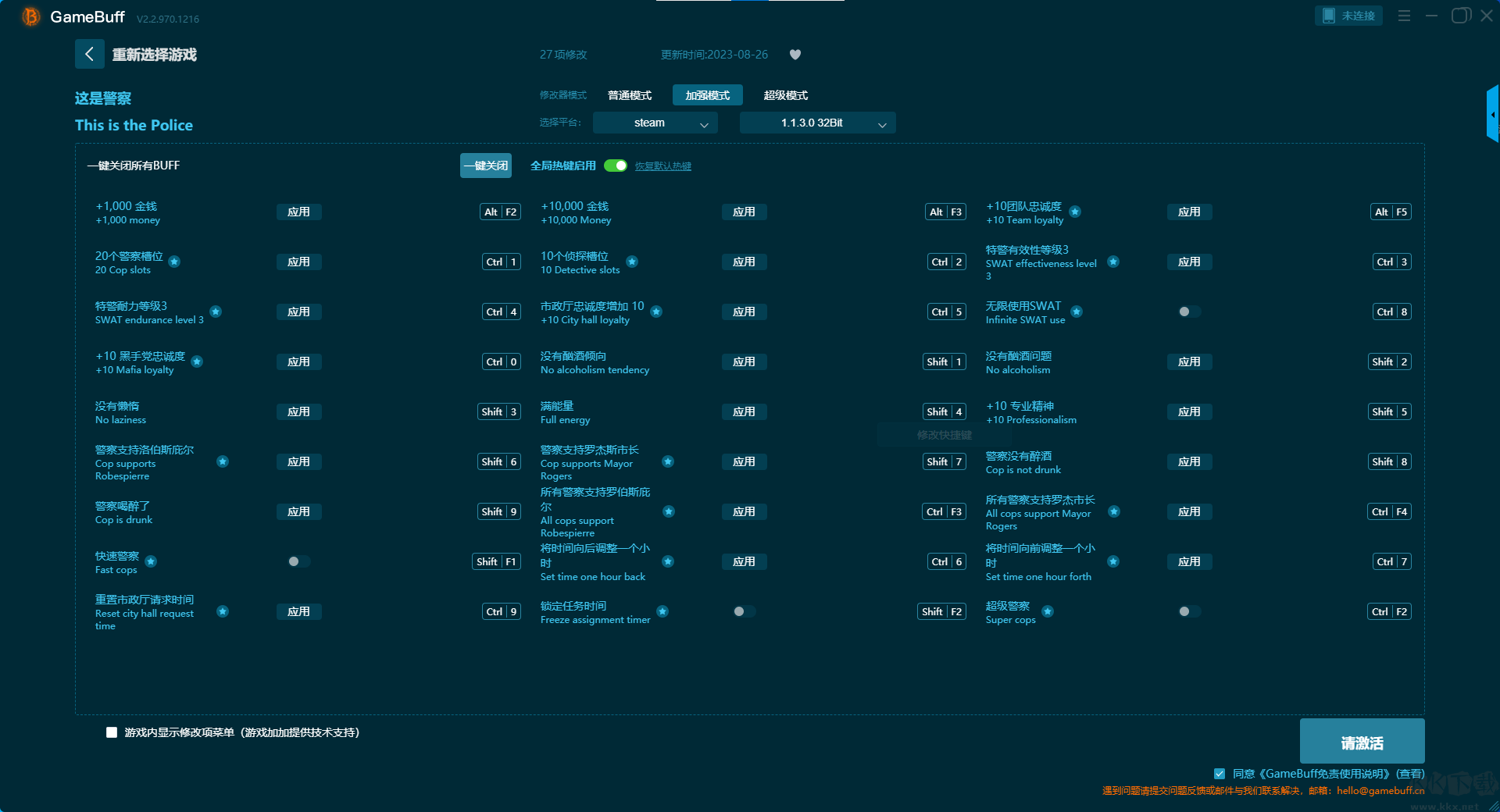Click the star beside Infinite SWAT use
This screenshot has width=1500, height=812.
[x=1077, y=312]
